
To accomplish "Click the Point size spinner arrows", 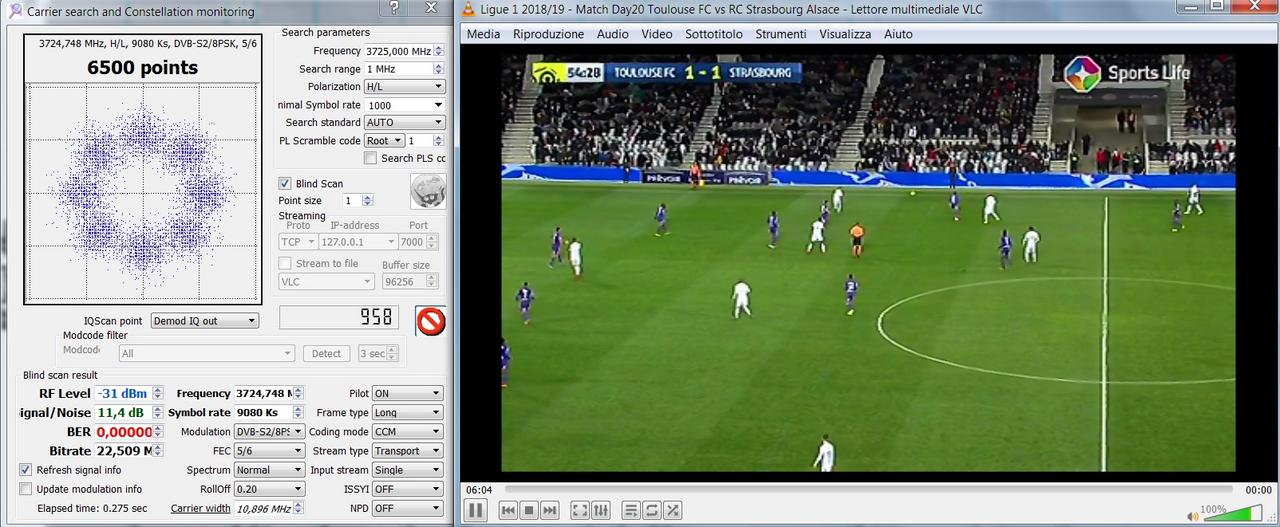I will pyautogui.click(x=368, y=201).
